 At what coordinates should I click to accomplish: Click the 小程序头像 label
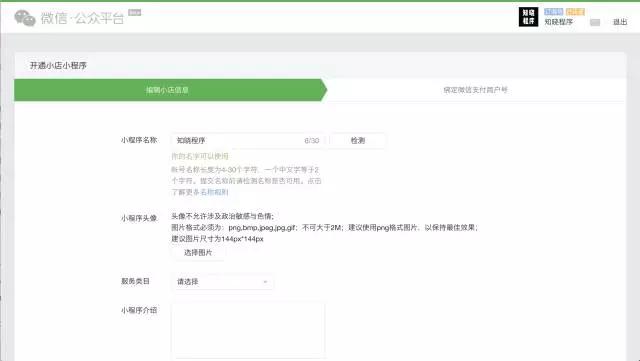[x=139, y=218]
